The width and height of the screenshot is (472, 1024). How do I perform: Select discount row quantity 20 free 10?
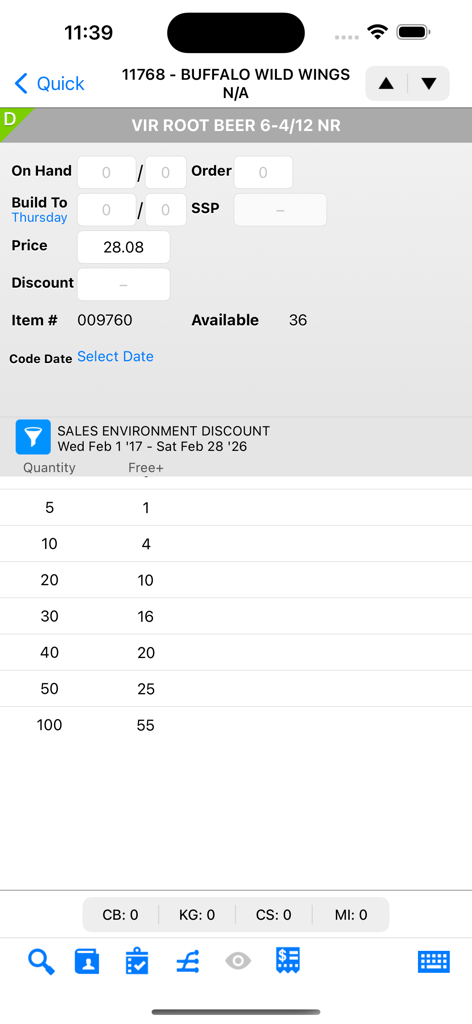(236, 580)
